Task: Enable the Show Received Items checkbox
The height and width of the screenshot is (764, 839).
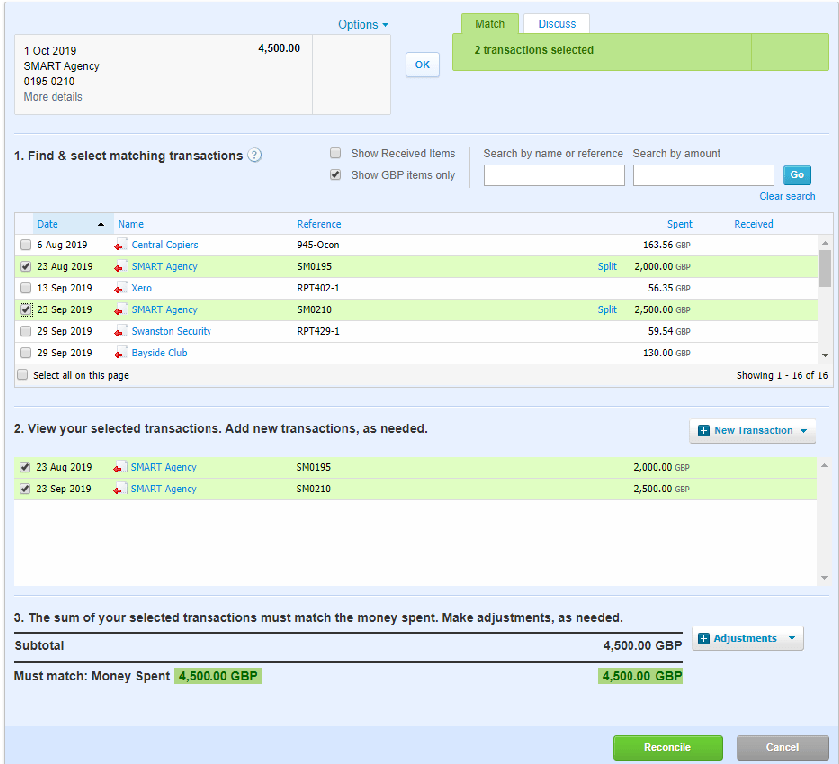Action: pyautogui.click(x=336, y=153)
